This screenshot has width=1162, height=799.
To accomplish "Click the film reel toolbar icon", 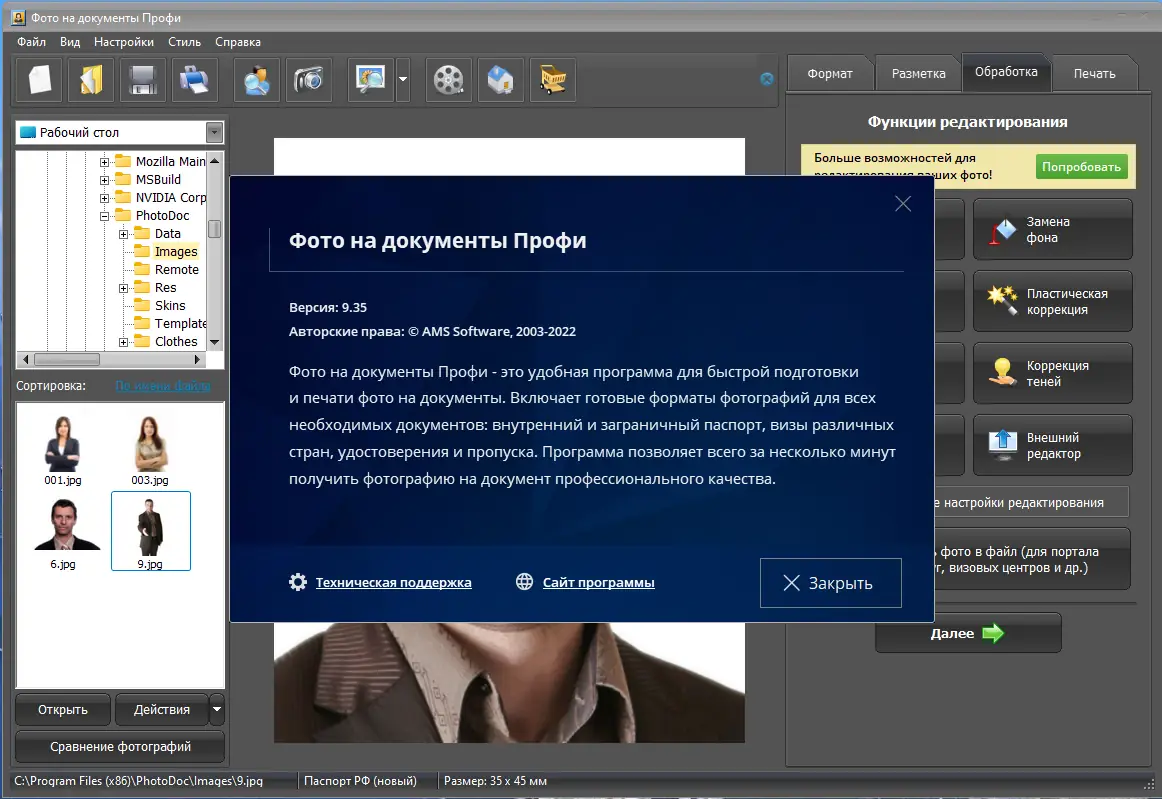I will coord(449,79).
